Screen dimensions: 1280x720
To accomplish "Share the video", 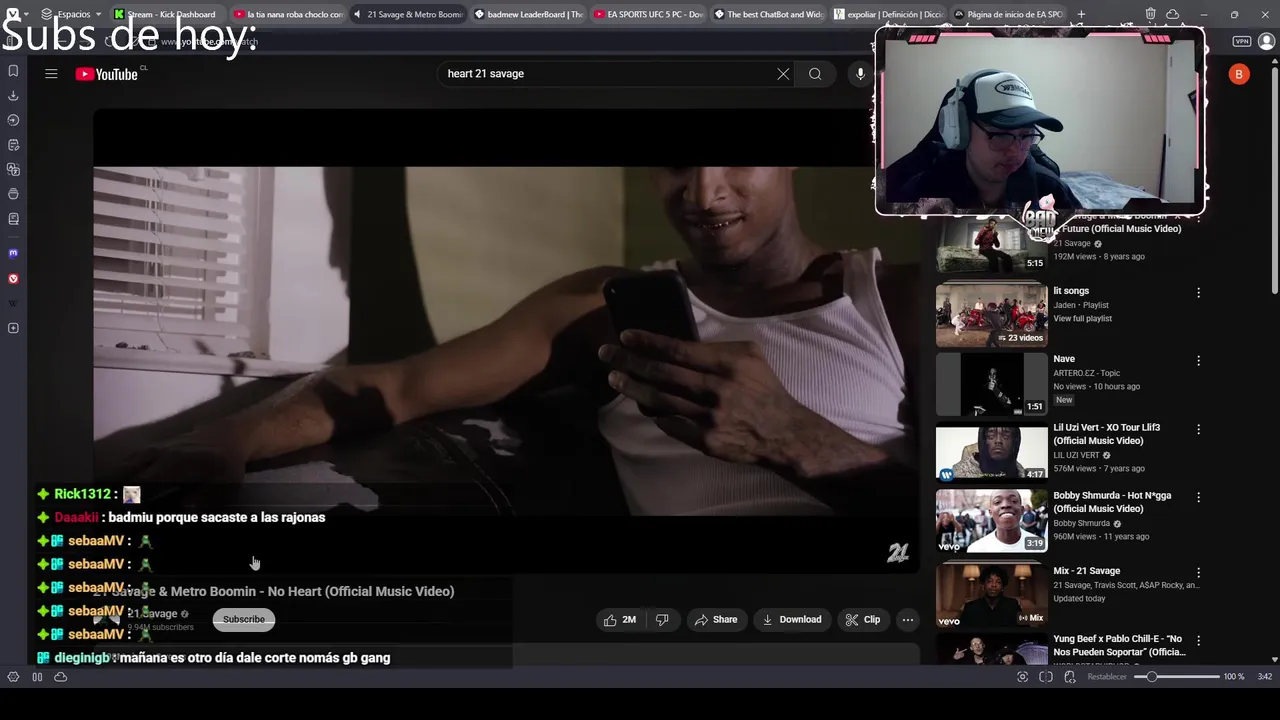I will point(716,620).
